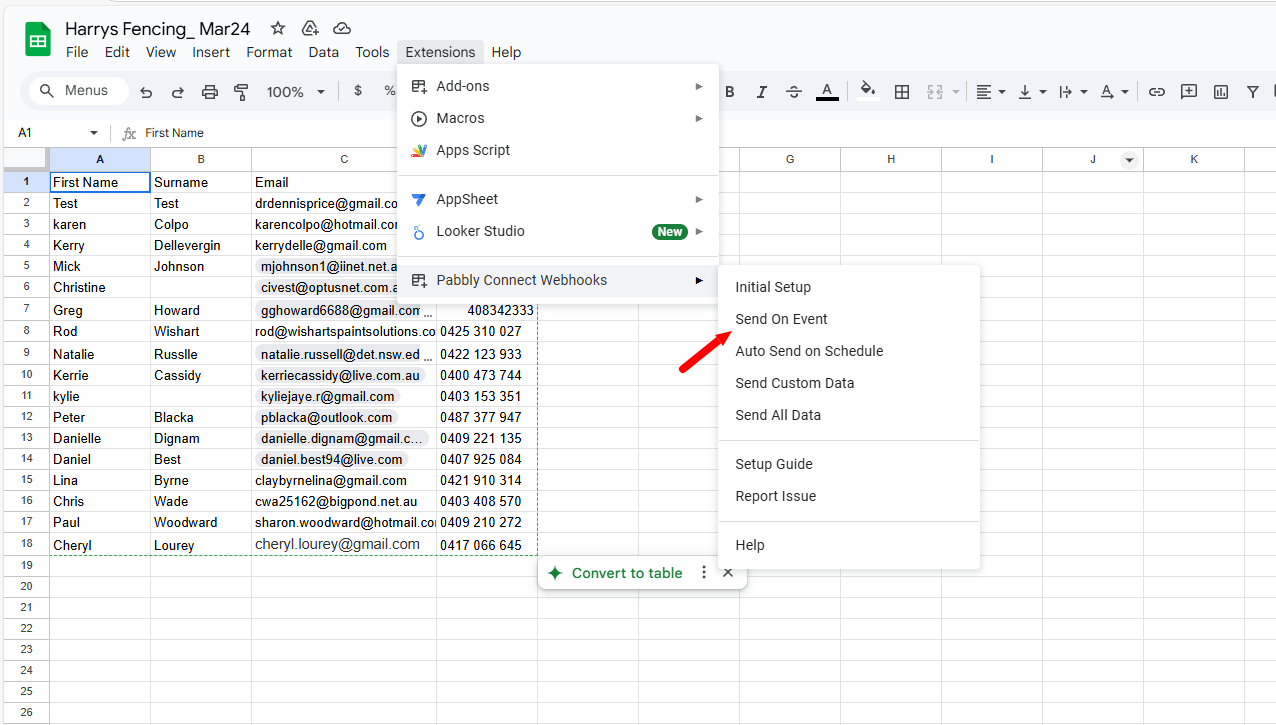The image size is (1276, 725).
Task: Open Apps Script from Extensions menu
Action: [558, 150]
